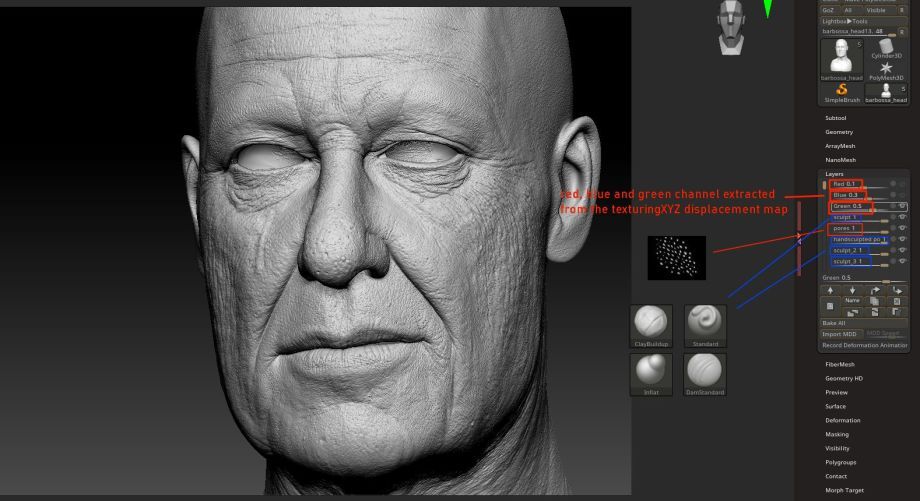The height and width of the screenshot is (501, 920).
Task: Click the head view orientation gizmo
Action: [732, 27]
